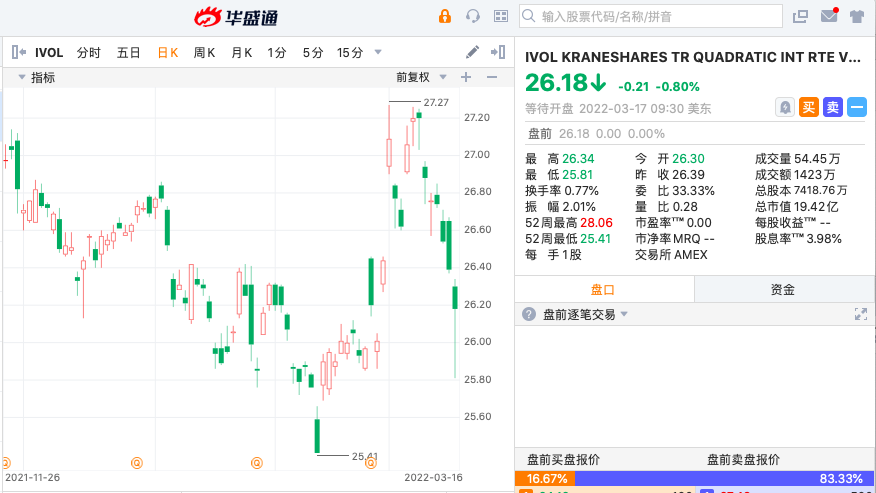Click the 换手率 0.77% value
Screen dimensions: 876x493
pos(581,191)
